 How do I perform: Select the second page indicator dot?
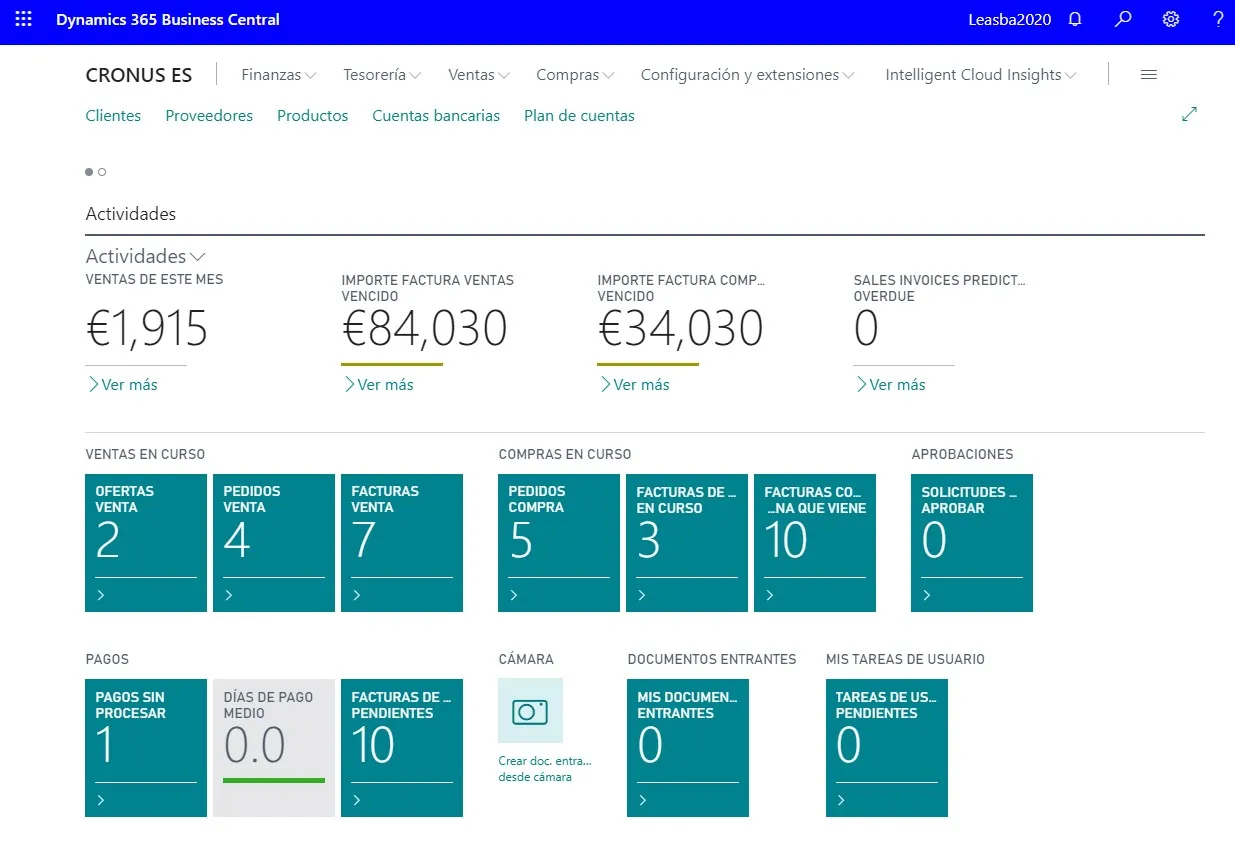(x=102, y=172)
